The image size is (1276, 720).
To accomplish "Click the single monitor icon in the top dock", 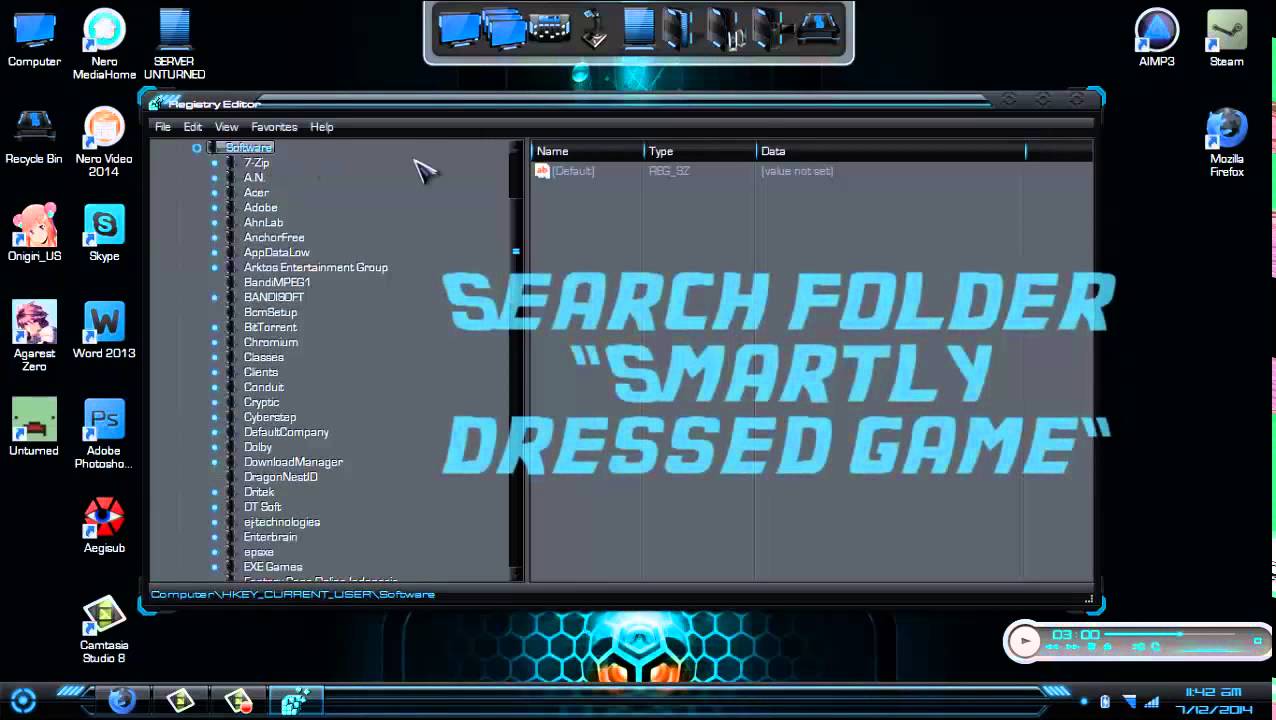I will click(459, 29).
